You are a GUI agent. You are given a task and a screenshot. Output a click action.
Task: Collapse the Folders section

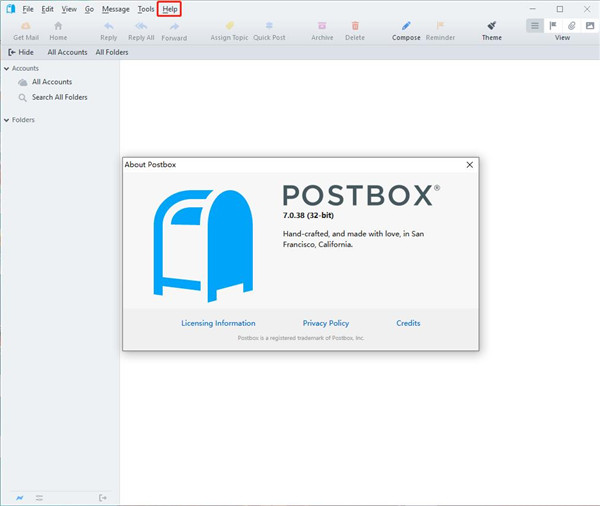pos(7,120)
